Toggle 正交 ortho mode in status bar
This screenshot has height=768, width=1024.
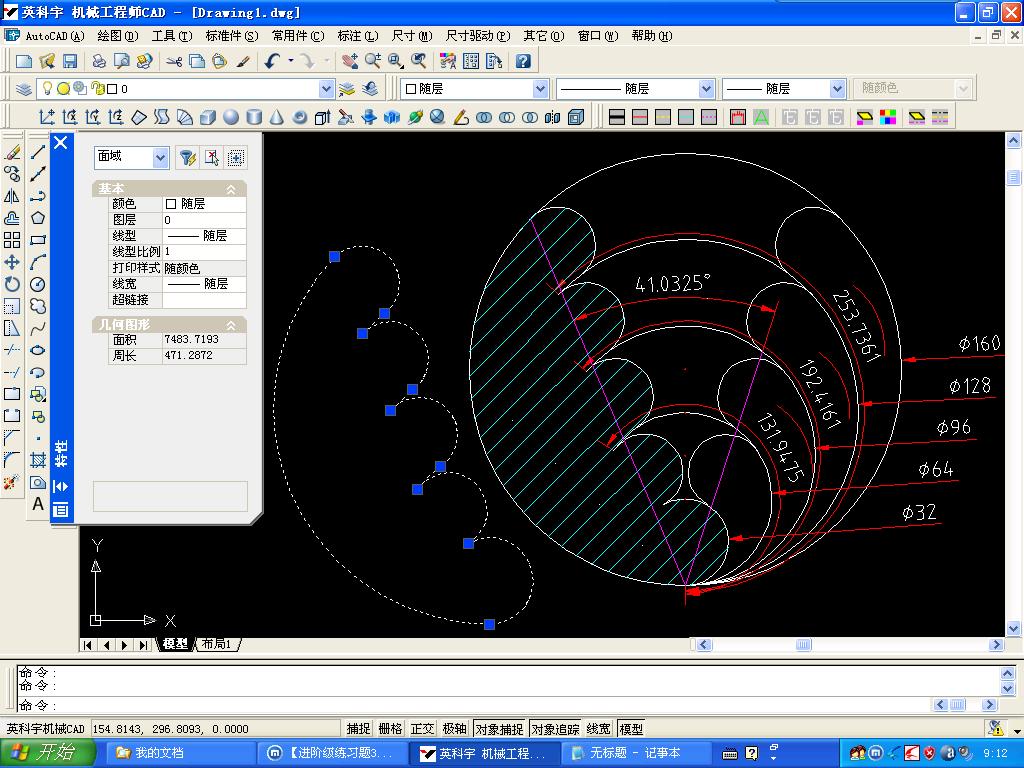[422, 729]
